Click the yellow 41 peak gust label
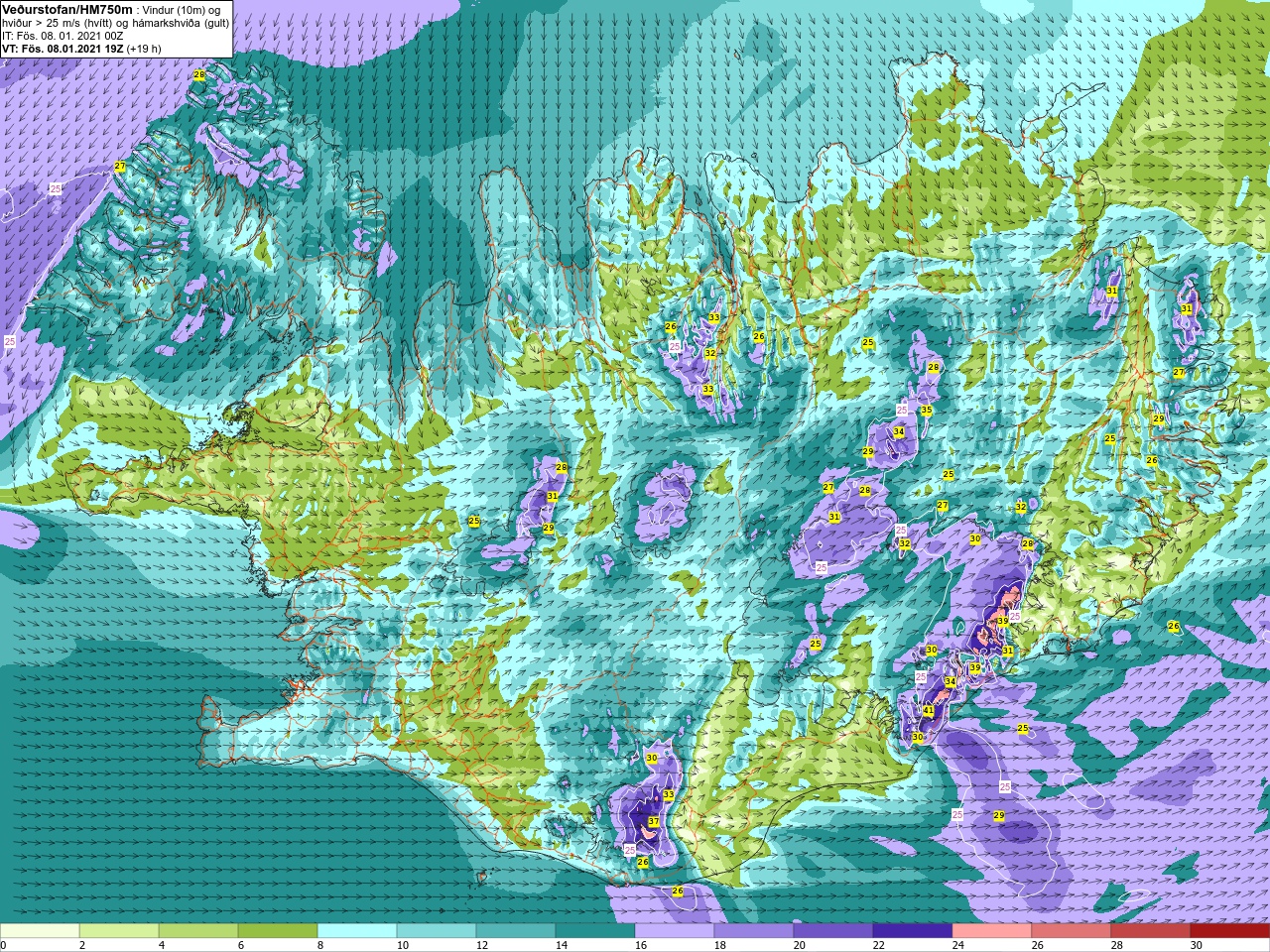Image resolution: width=1270 pixels, height=952 pixels. [x=929, y=711]
